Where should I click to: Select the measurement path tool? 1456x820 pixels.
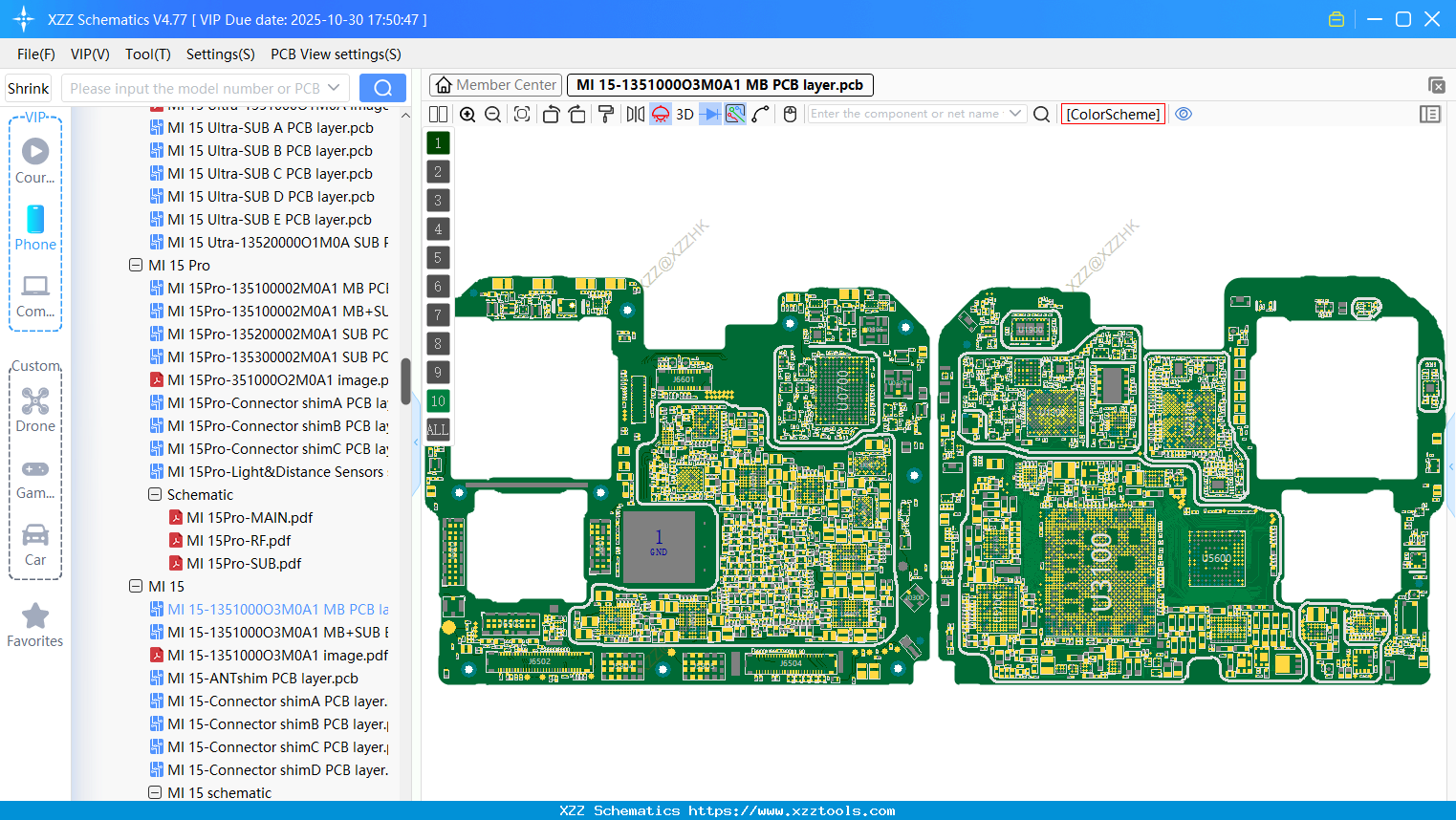tap(761, 114)
